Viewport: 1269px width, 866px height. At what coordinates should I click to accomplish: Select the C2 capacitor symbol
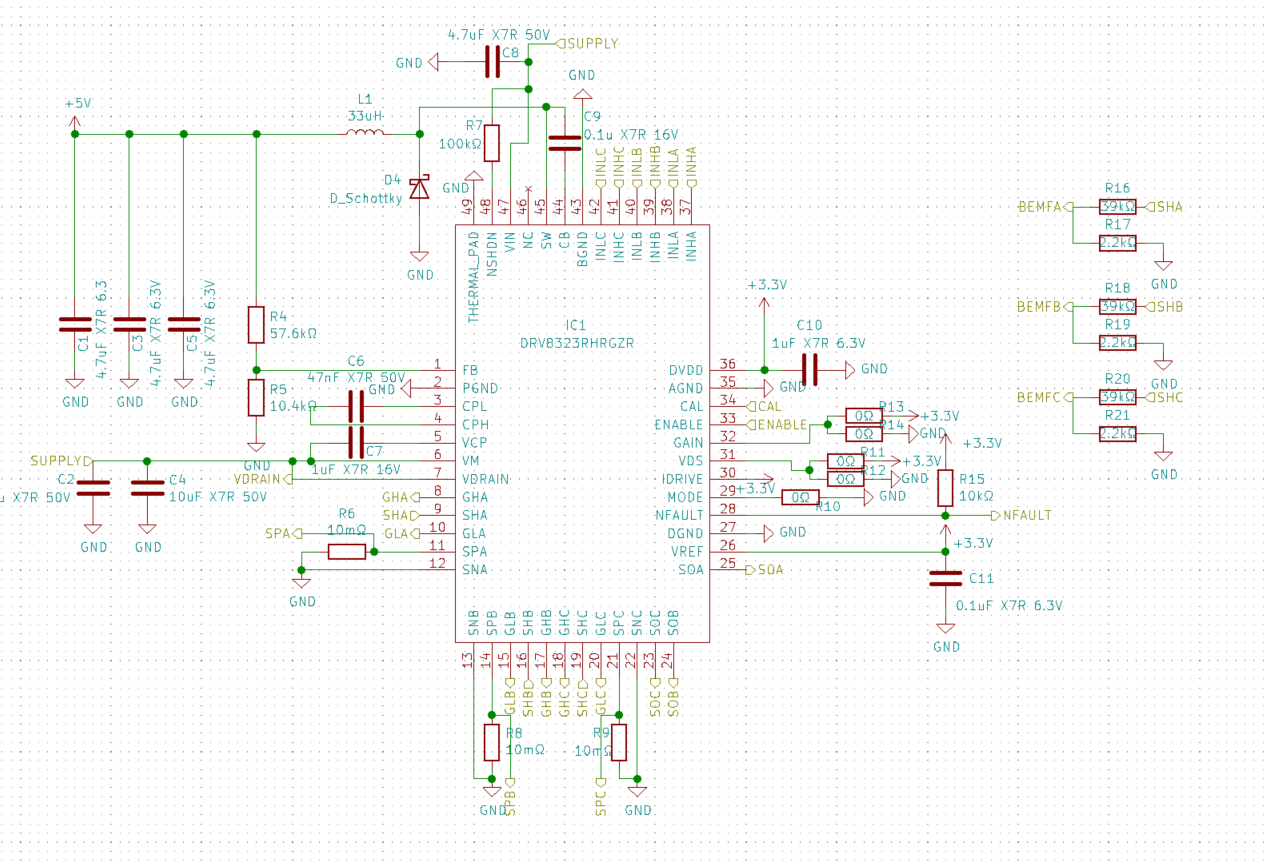pyautogui.click(x=93, y=488)
